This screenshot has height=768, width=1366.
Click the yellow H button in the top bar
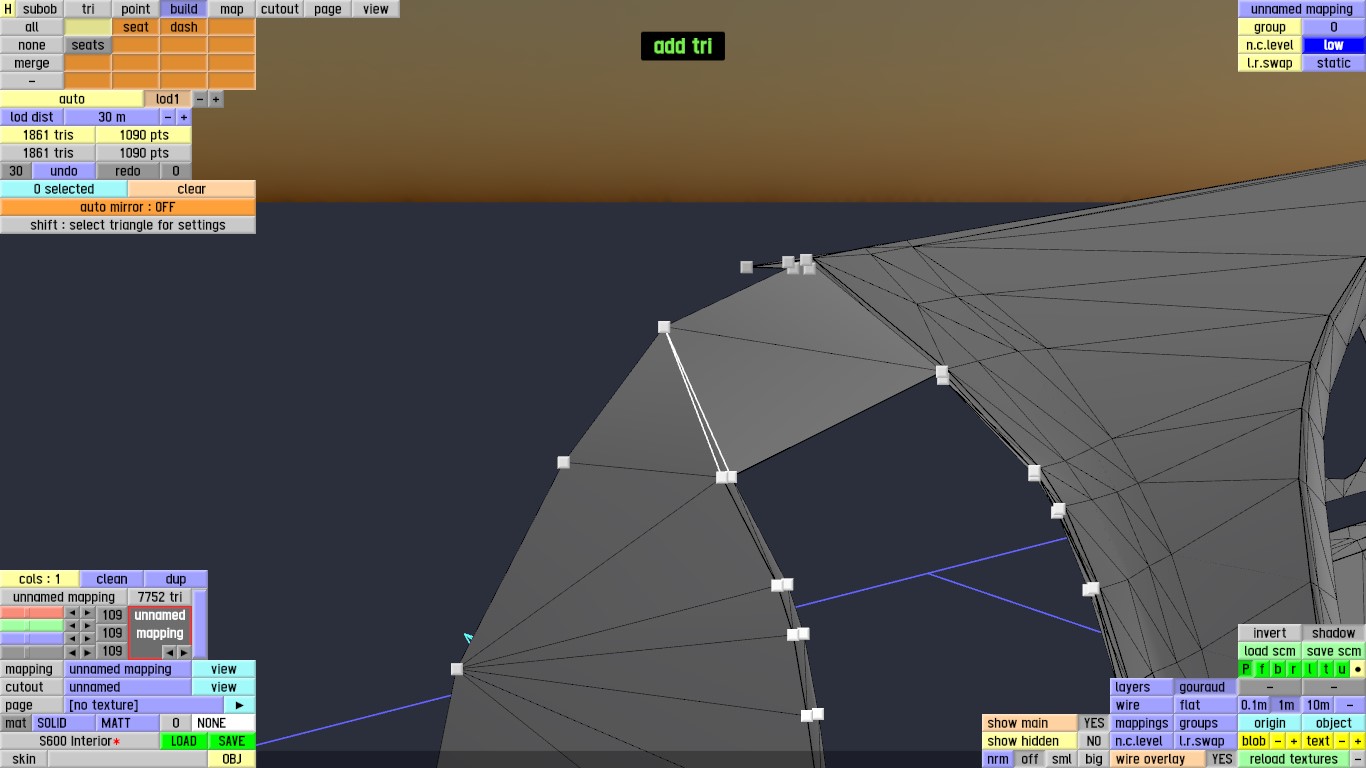[8, 9]
